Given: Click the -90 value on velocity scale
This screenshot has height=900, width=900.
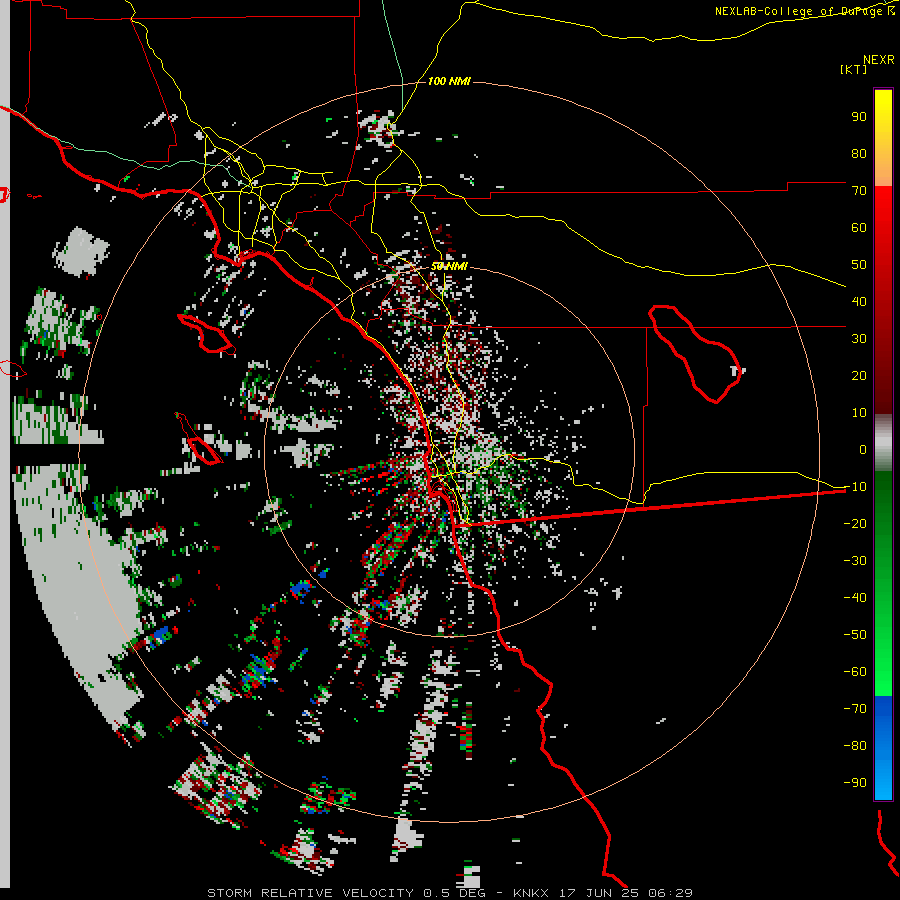Looking at the screenshot, I should coord(855,783).
